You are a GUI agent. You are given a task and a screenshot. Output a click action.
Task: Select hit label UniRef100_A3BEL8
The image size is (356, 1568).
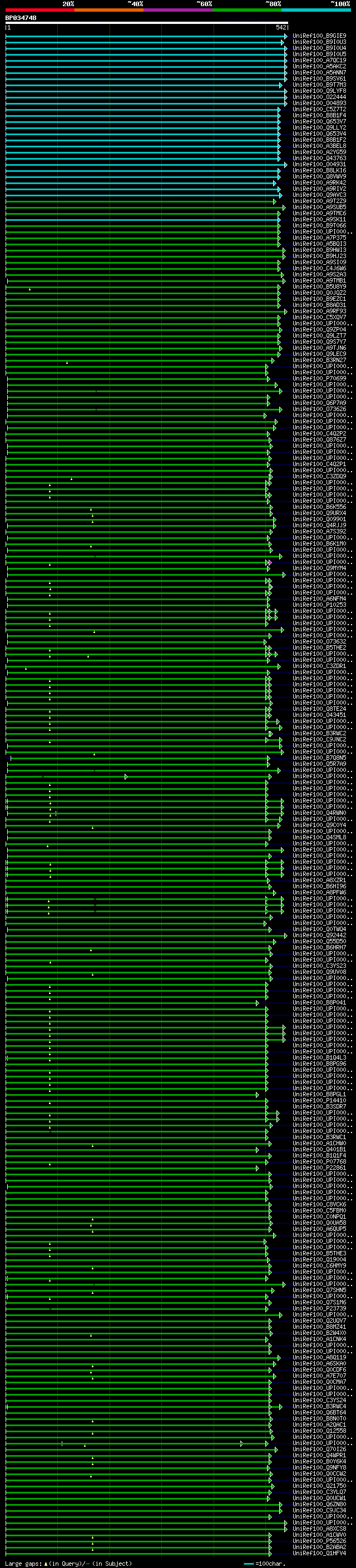pyautogui.click(x=319, y=146)
